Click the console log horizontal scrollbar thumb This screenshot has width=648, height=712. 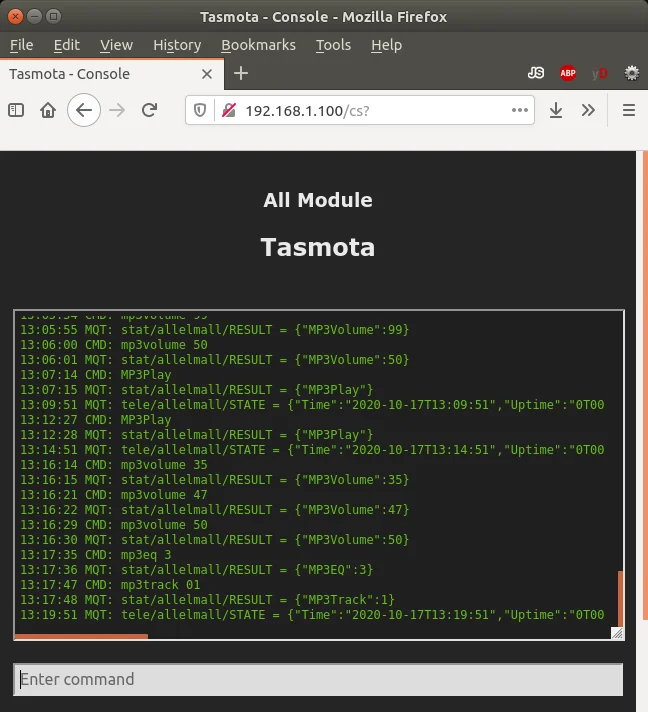[x=82, y=636]
